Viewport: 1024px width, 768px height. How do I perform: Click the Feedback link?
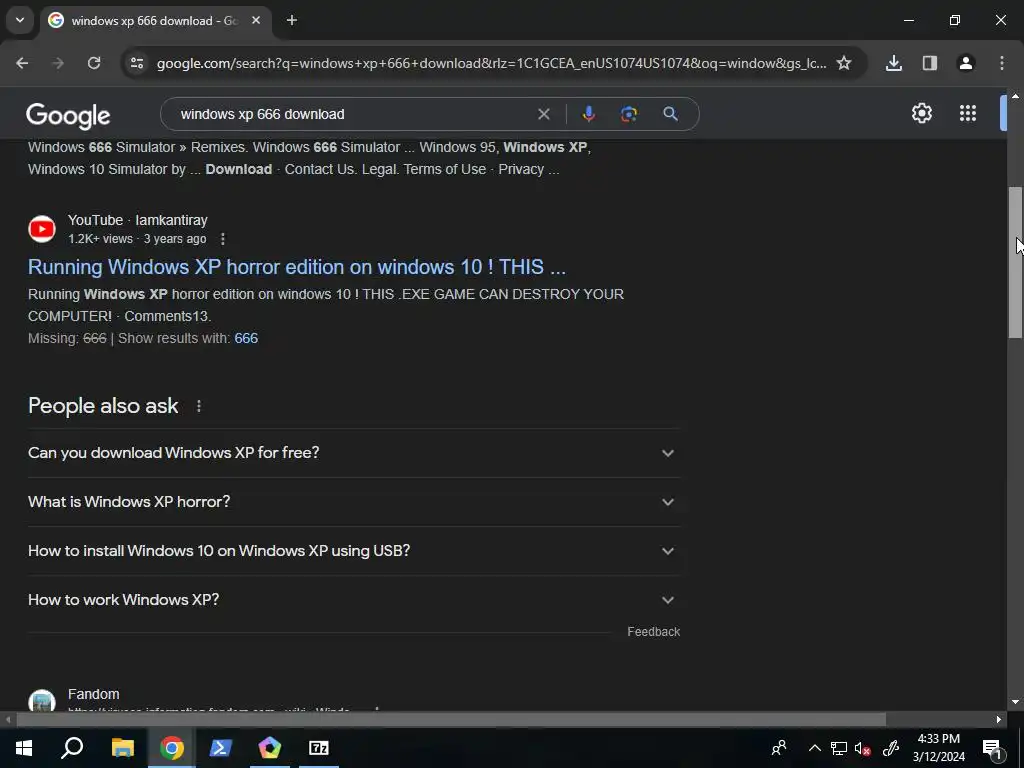pos(654,632)
